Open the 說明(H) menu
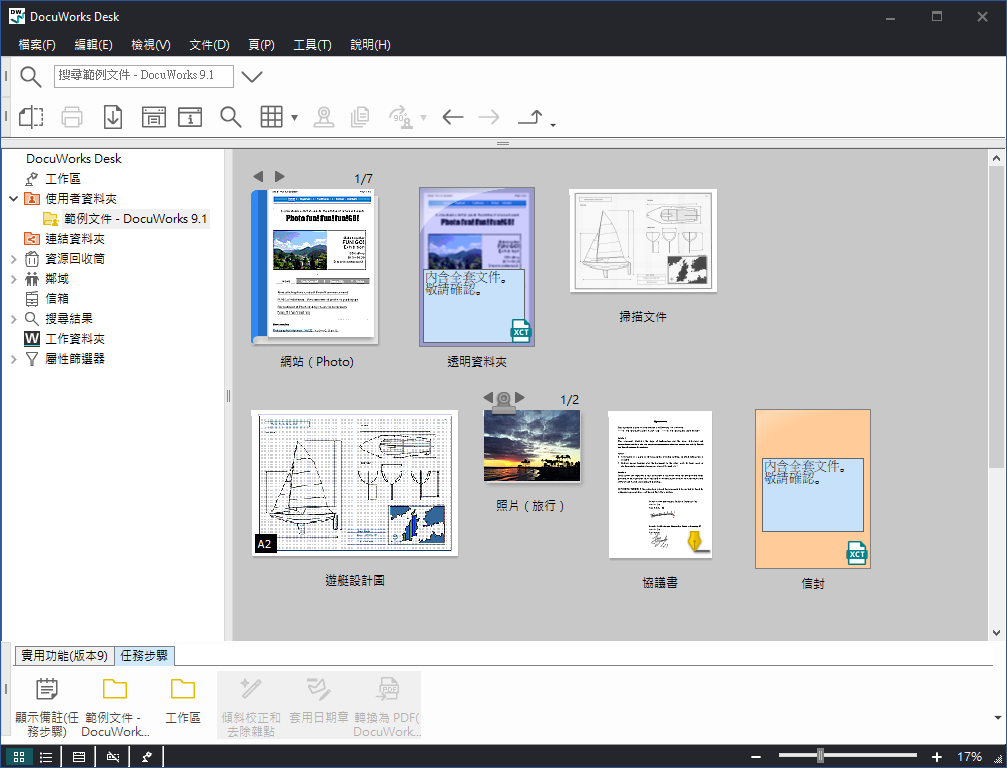Viewport: 1007px width, 768px height. [371, 44]
